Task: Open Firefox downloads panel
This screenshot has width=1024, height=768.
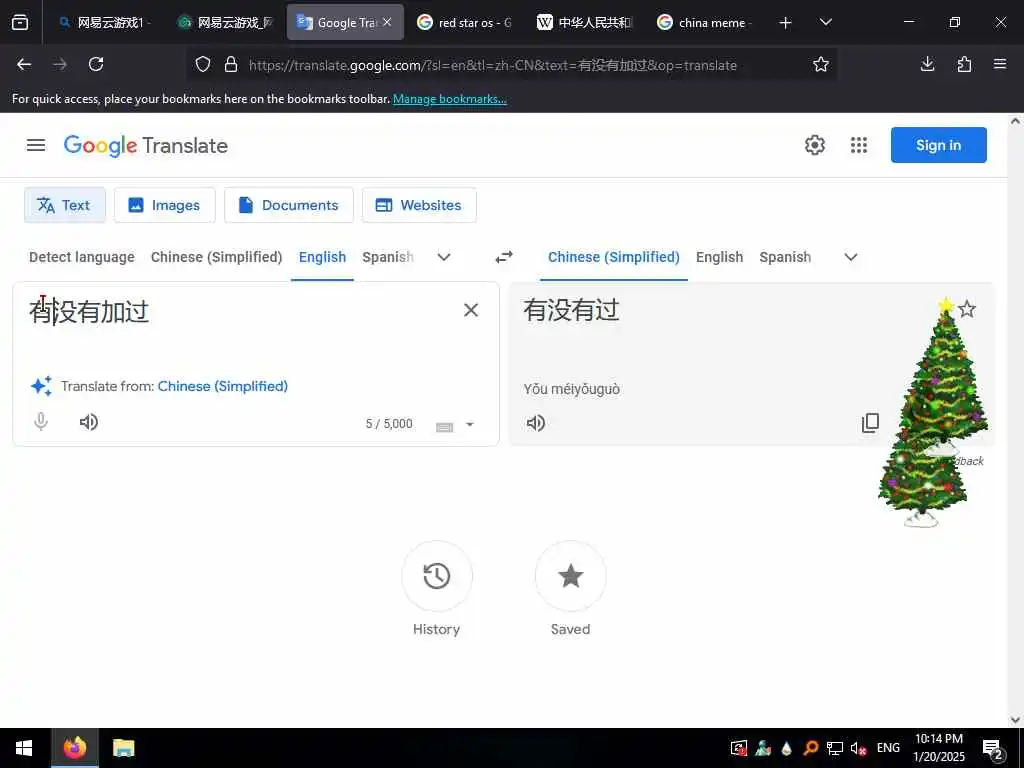Action: click(927, 64)
